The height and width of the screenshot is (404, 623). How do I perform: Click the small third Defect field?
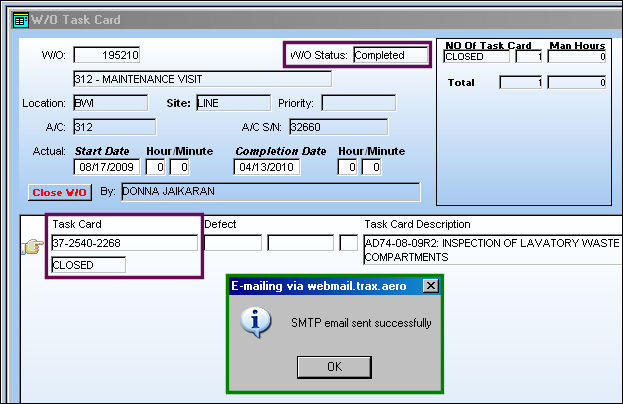pyautogui.click(x=348, y=243)
